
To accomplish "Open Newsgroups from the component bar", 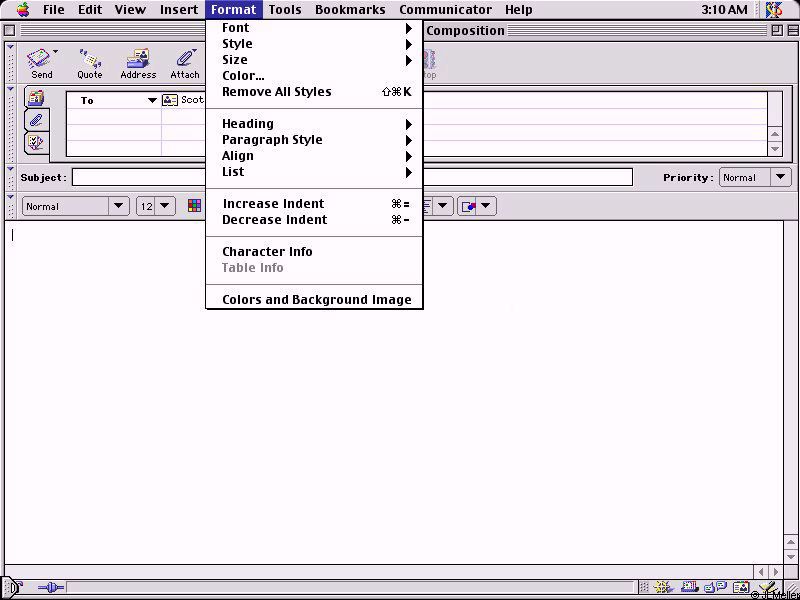I will tap(715, 588).
